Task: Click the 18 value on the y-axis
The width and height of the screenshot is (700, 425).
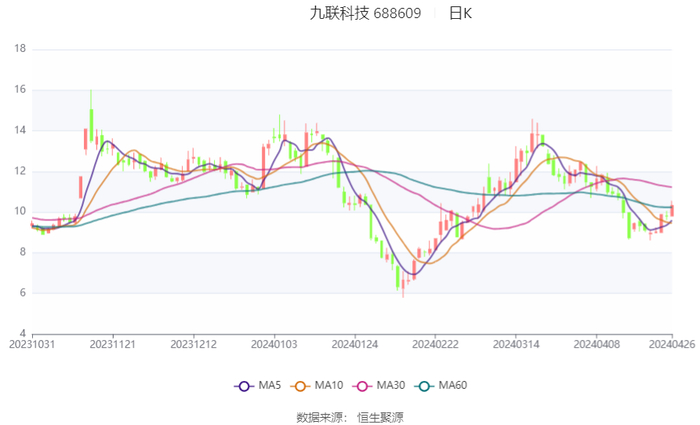Action: tap(20, 48)
